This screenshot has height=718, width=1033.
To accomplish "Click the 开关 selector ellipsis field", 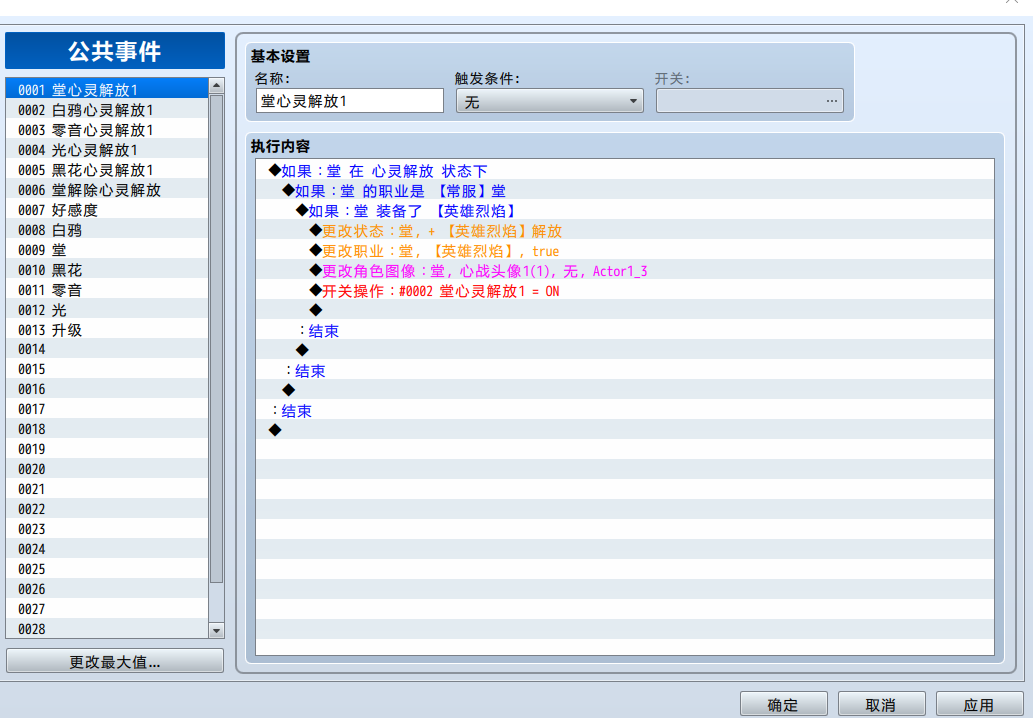I will coord(750,101).
